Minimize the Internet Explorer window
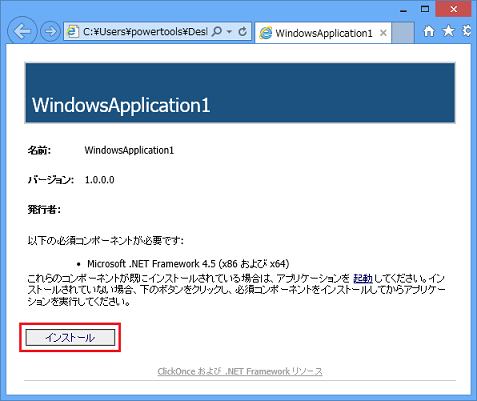This screenshot has height=401, width=477. click(403, 10)
